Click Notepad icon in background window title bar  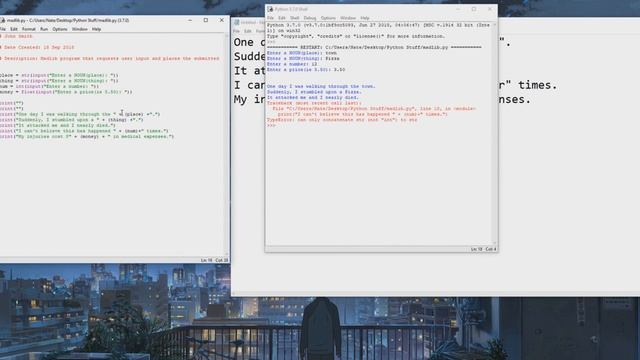pos(236,22)
